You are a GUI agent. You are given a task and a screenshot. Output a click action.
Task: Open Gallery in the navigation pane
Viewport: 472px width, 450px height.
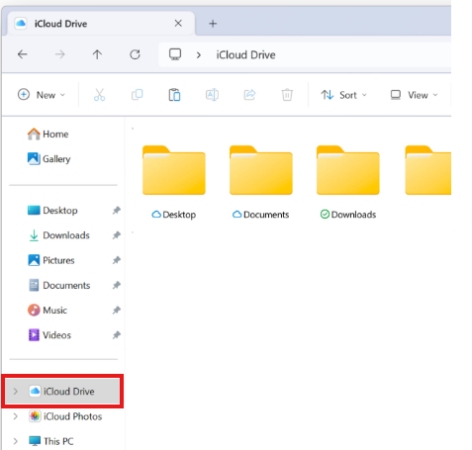pyautogui.click(x=49, y=159)
